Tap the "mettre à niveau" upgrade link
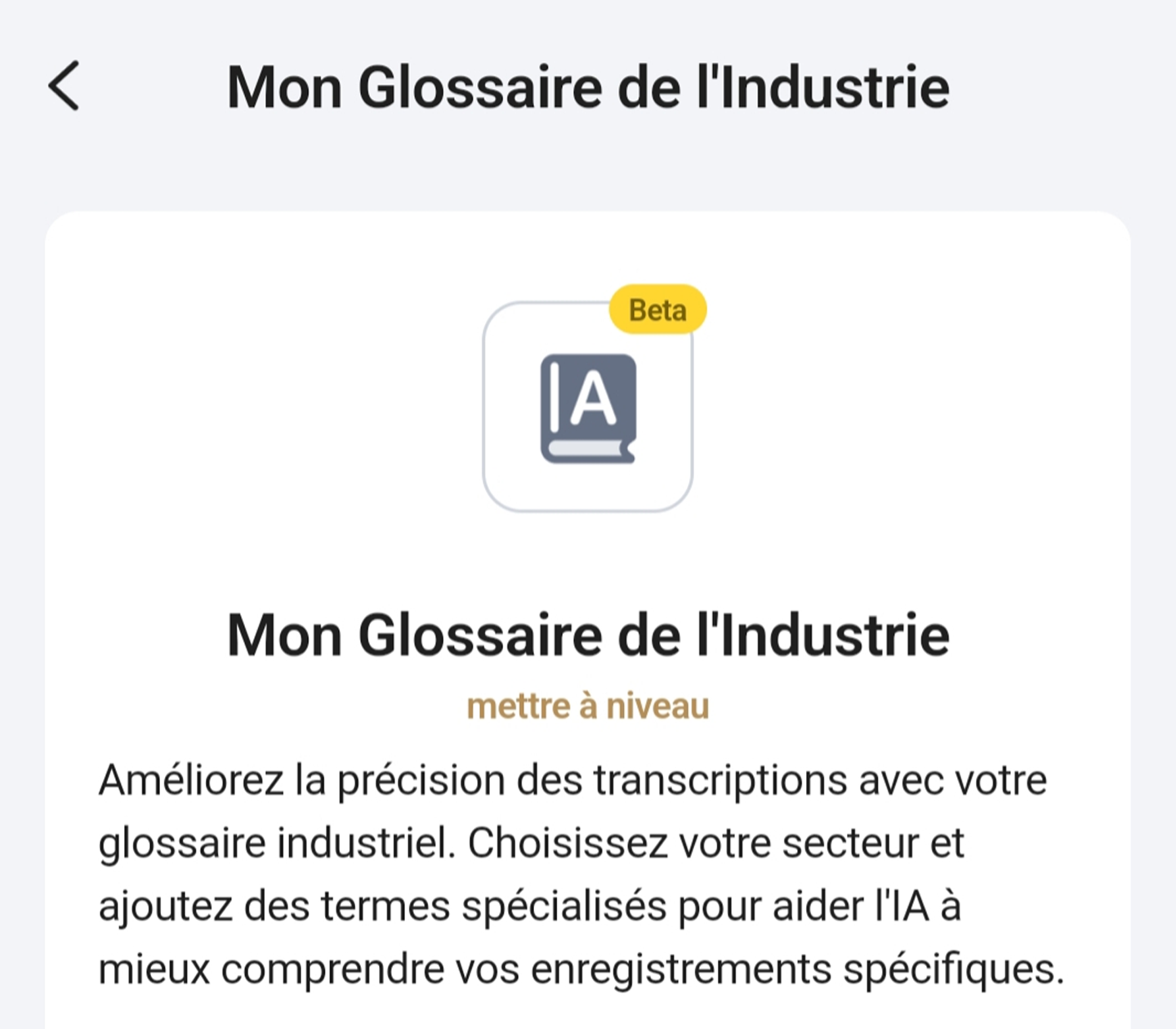1176x1029 pixels. pos(587,706)
